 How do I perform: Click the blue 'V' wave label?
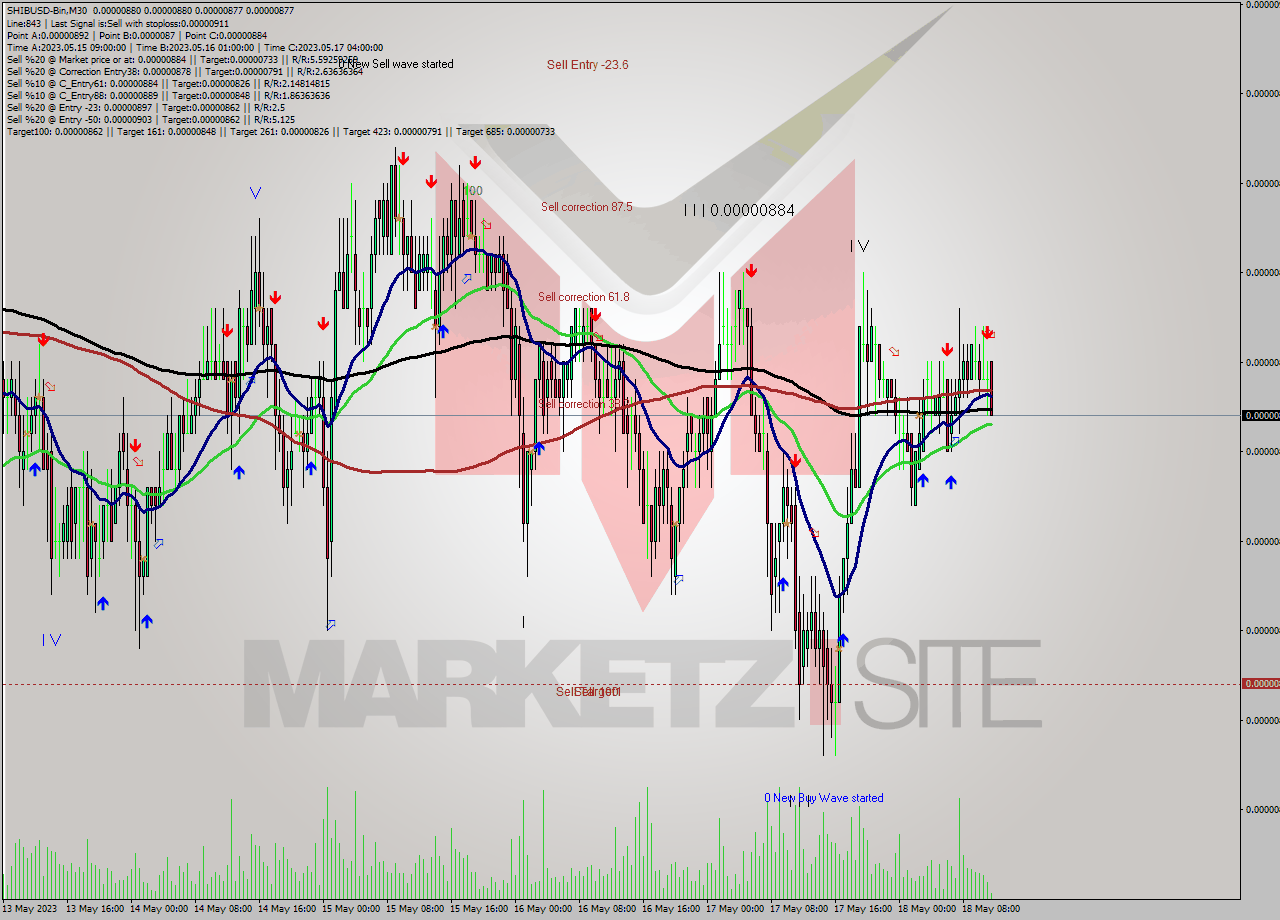coord(256,193)
